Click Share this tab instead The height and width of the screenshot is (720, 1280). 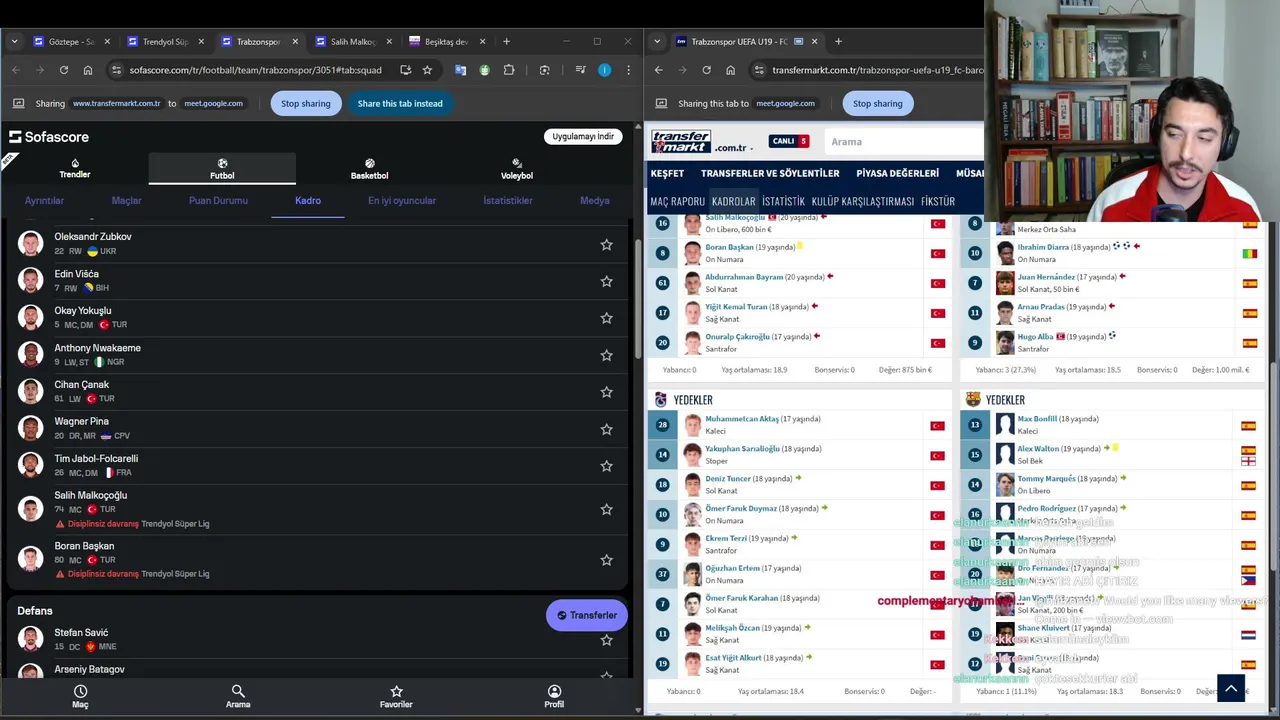click(400, 103)
